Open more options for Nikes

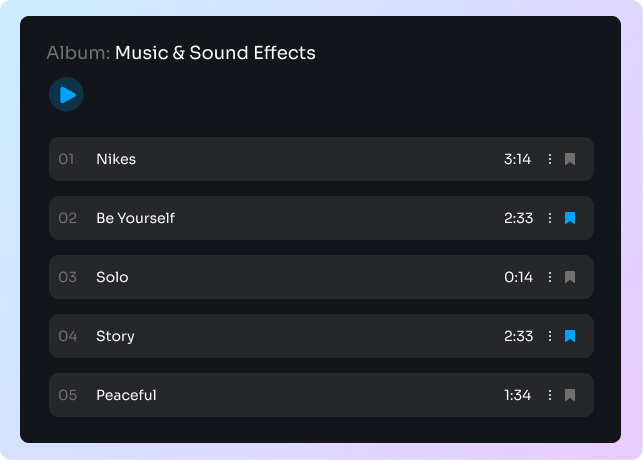pos(549,159)
